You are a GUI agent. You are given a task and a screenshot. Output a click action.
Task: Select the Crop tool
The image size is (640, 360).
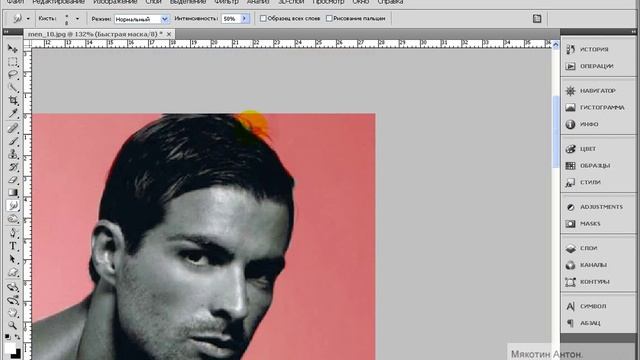pos(13,100)
